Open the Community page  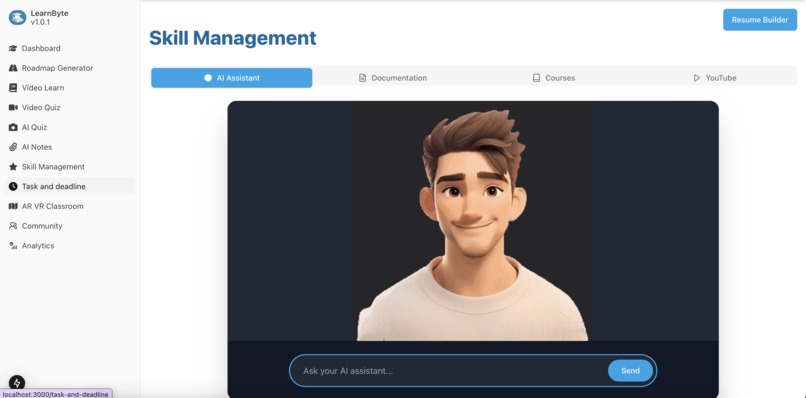[x=70, y=226]
